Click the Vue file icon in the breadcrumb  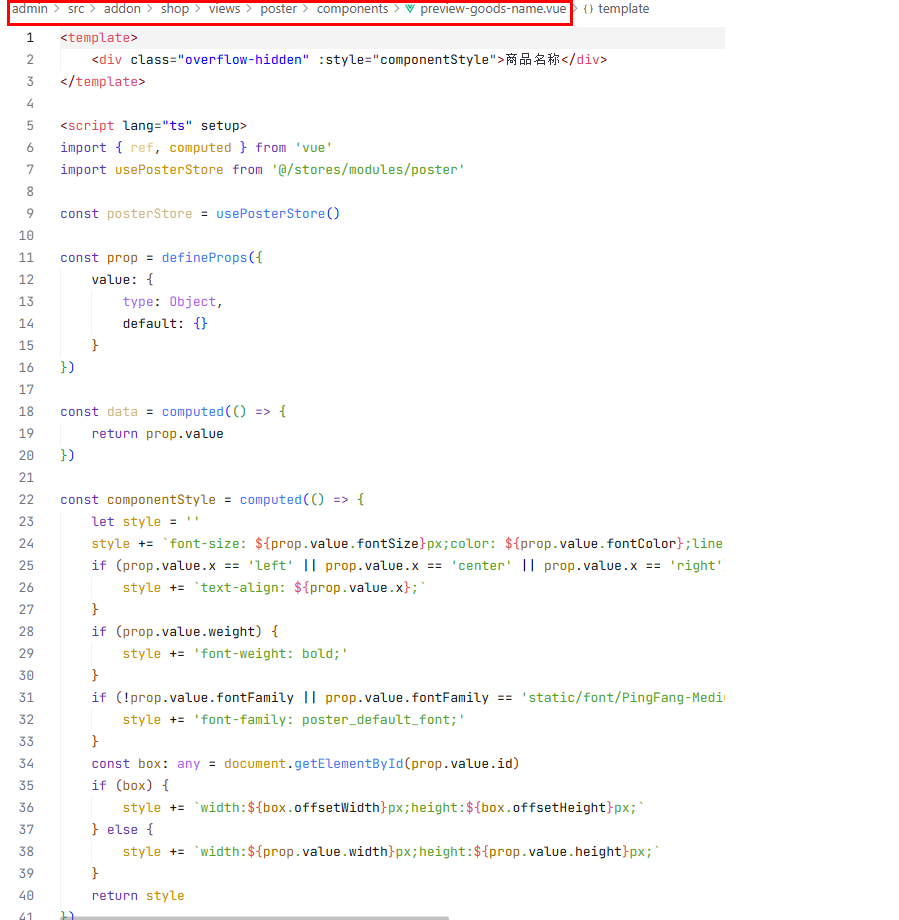click(410, 9)
